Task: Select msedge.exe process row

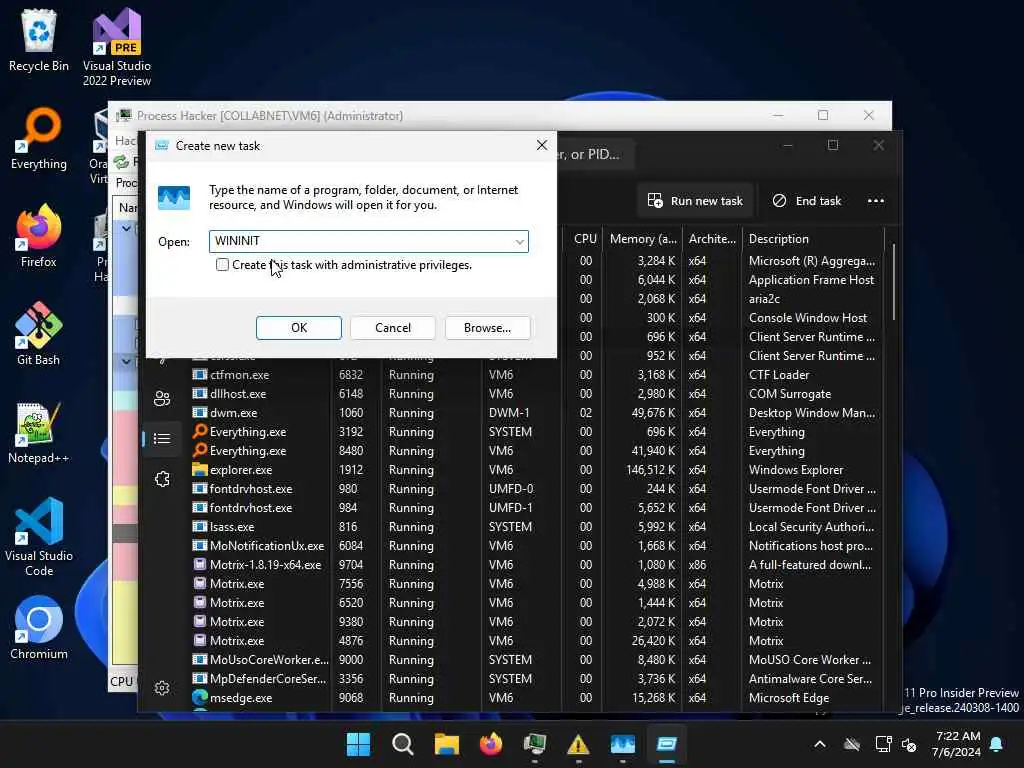Action: [x=536, y=697]
